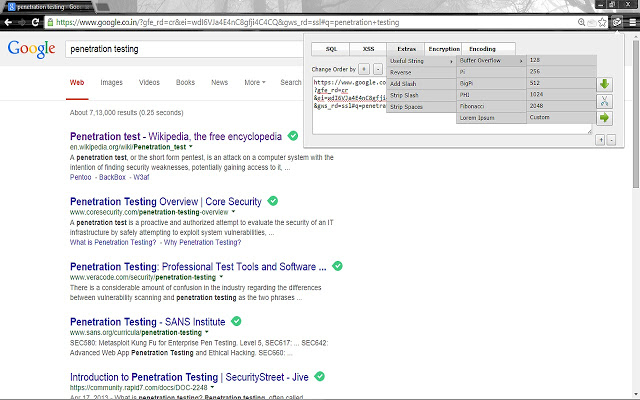The height and width of the screenshot is (400, 640).
Task: Click green check badge beside SANS Institute result
Action: pyautogui.click(x=236, y=321)
